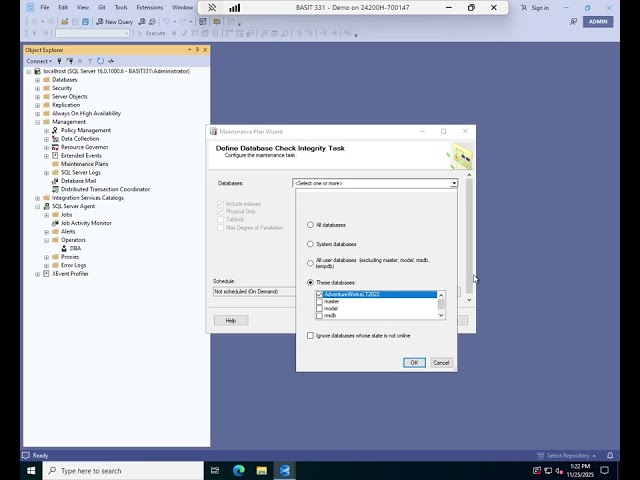Select the All databases radio button
The image size is (640, 480).
pyautogui.click(x=310, y=225)
